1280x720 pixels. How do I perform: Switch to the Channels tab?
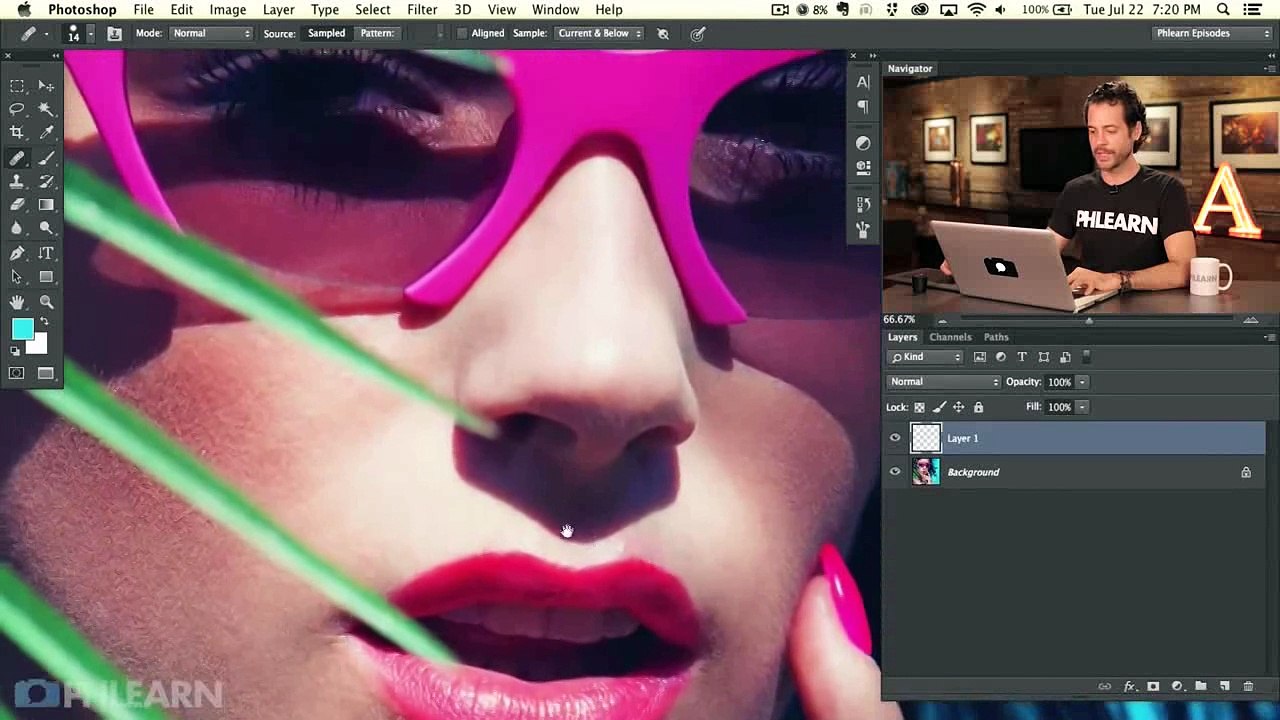click(950, 337)
